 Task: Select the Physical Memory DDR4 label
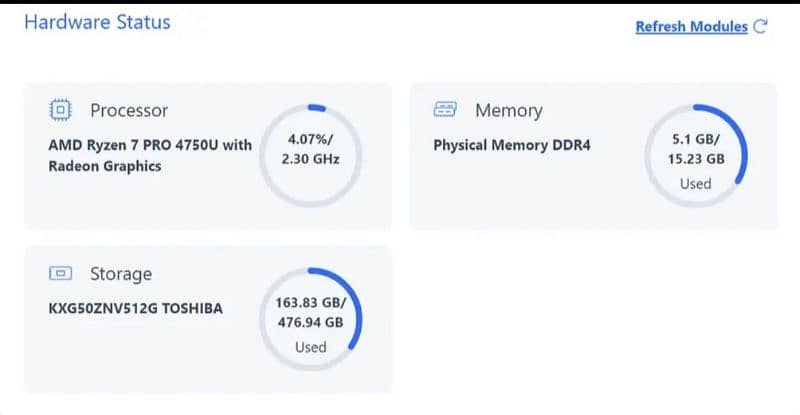tap(512, 145)
